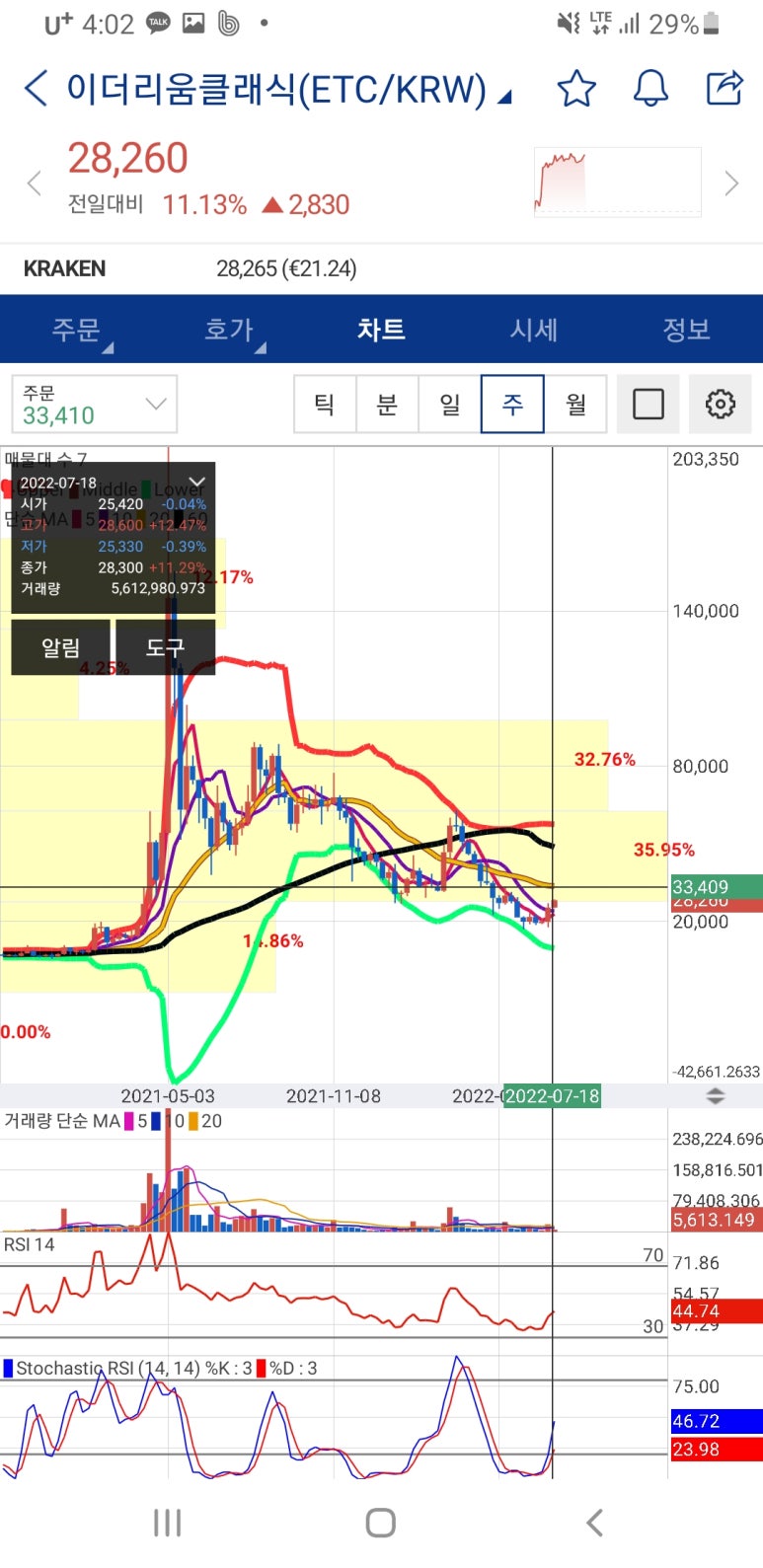Add ETC/KRW to favorites with star
The width and height of the screenshot is (763, 1568).
click(576, 89)
